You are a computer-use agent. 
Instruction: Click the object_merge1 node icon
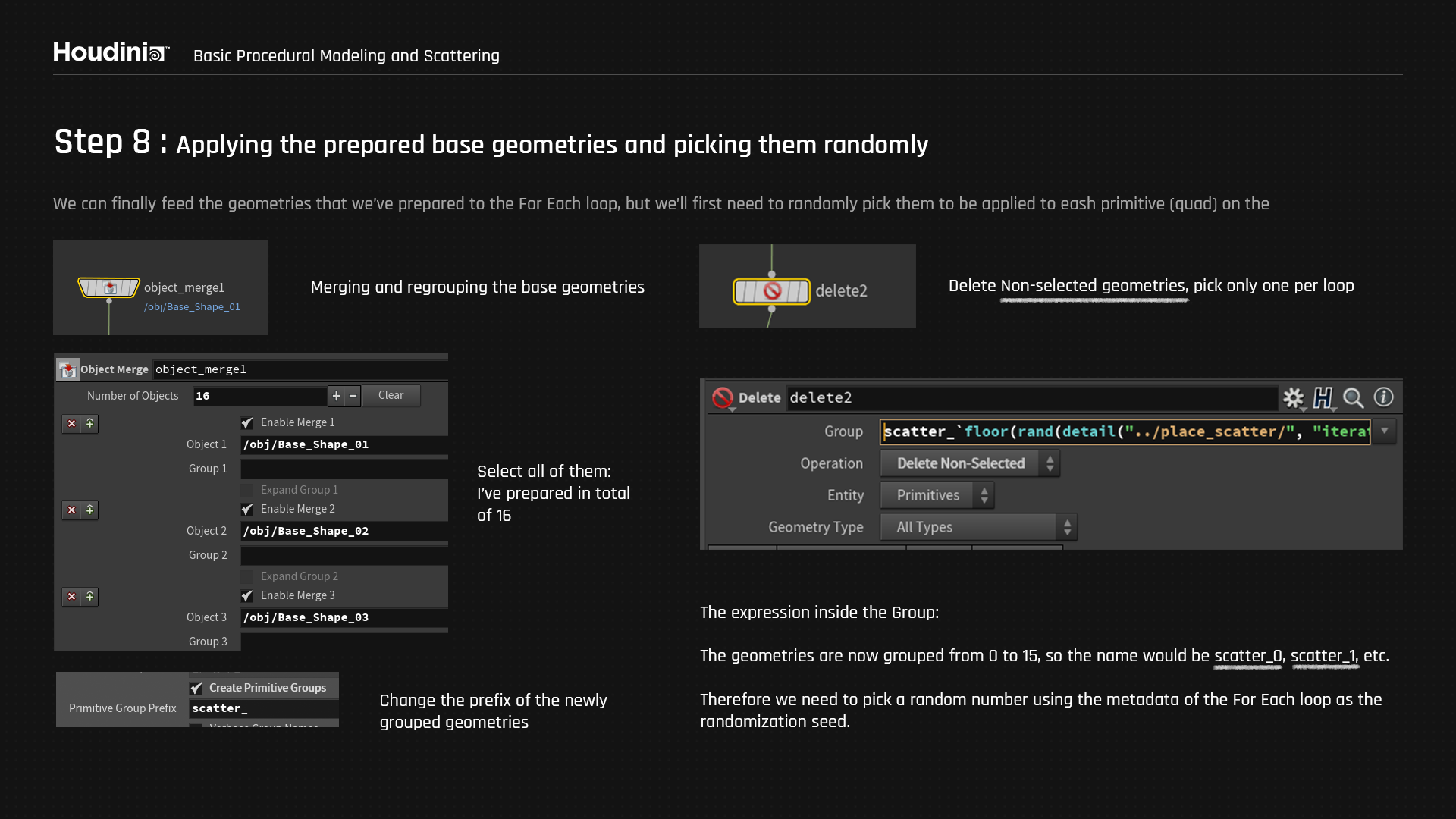(x=109, y=287)
